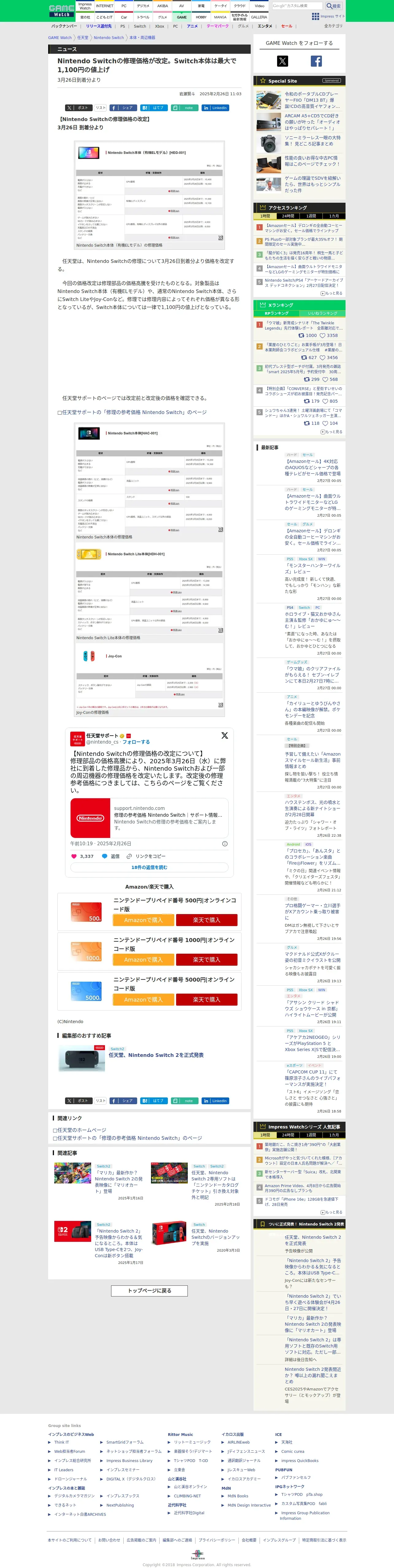Open モンスターハンターワイルズ レビュー latest article
Screen dimensions: 394x1568
point(312,569)
